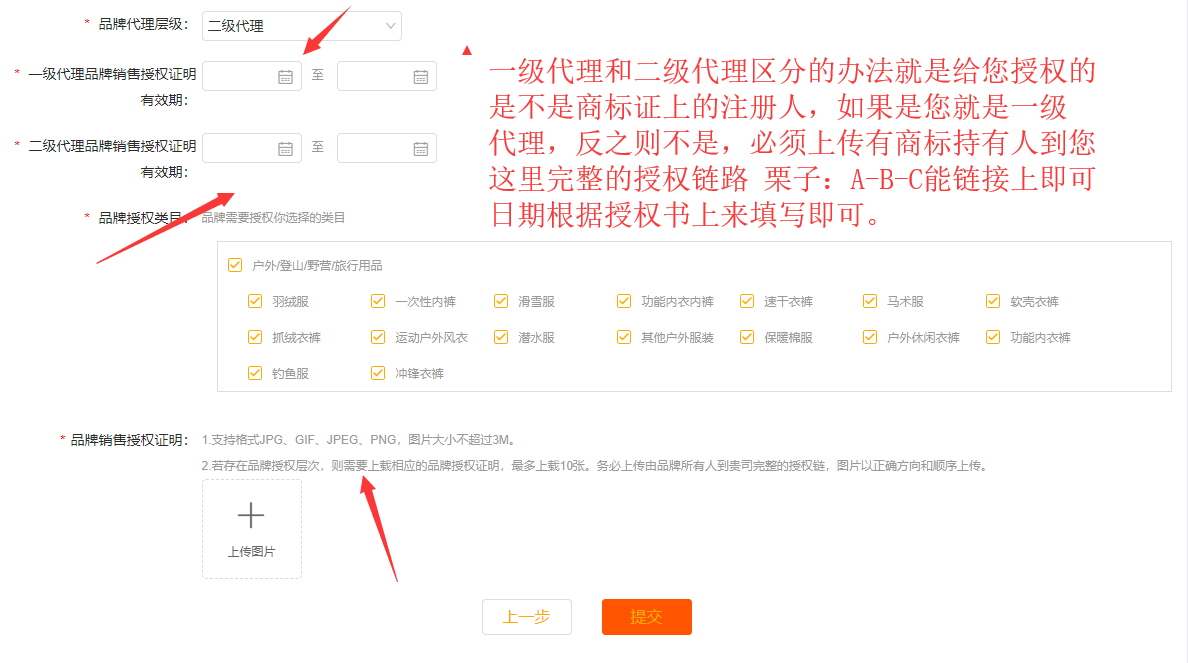Click the 一级代理 end date input field

tap(386, 77)
